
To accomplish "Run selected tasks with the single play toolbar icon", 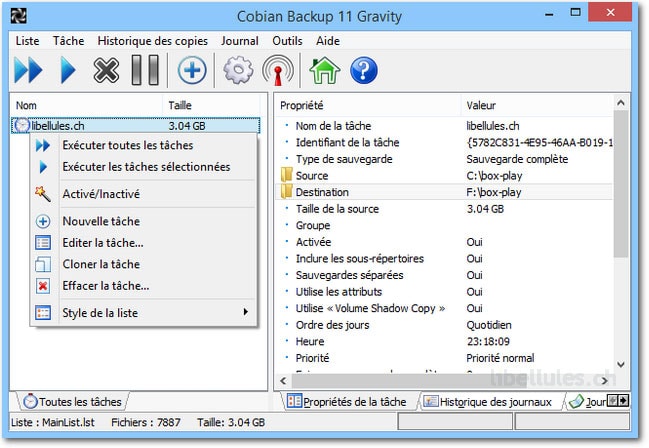I will tap(68, 70).
